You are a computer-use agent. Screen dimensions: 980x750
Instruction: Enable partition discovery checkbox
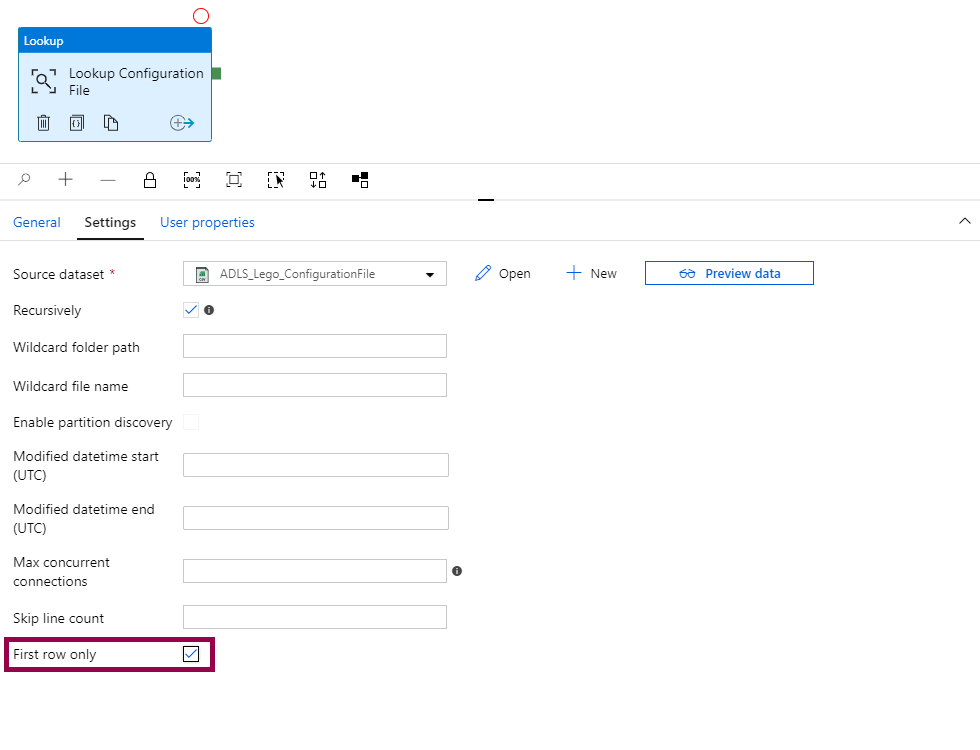191,422
